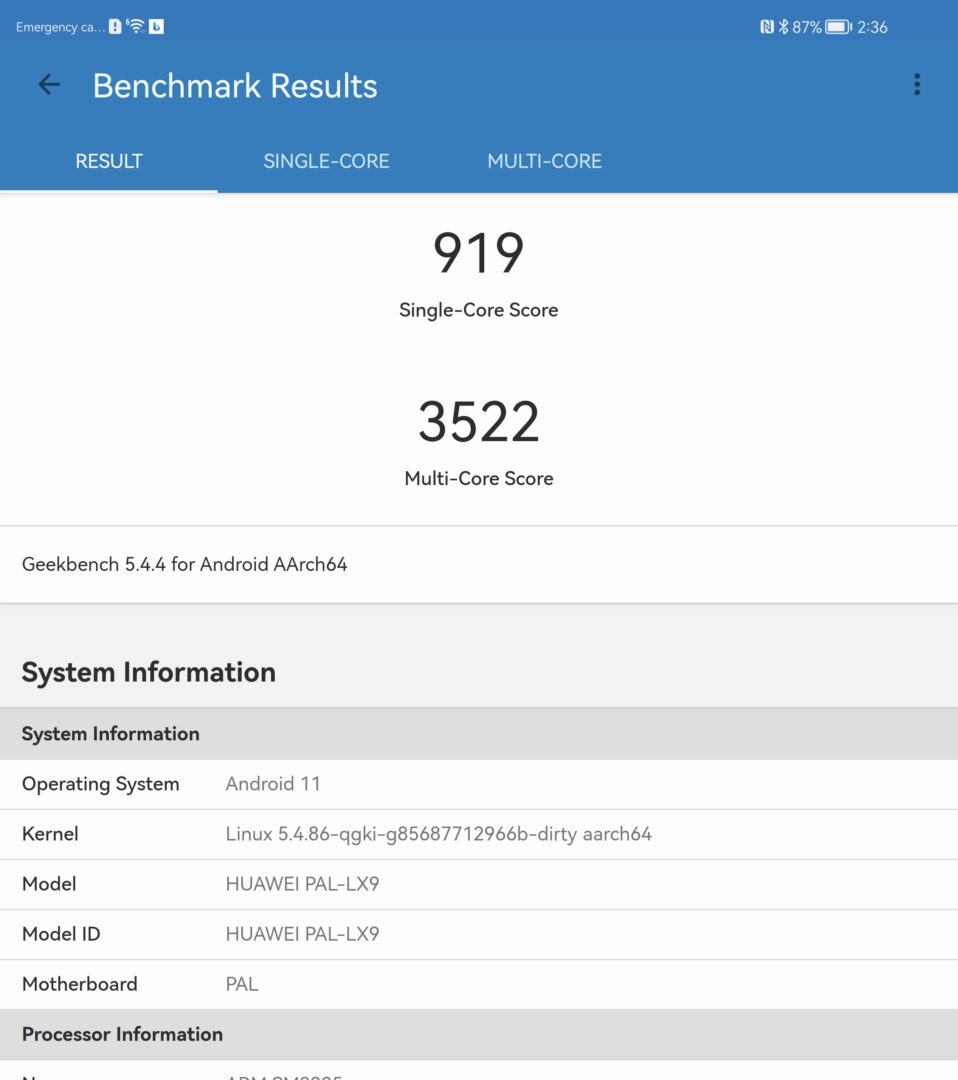
Task: Tap the Geekbench 5.4.4 version line
Action: click(185, 564)
